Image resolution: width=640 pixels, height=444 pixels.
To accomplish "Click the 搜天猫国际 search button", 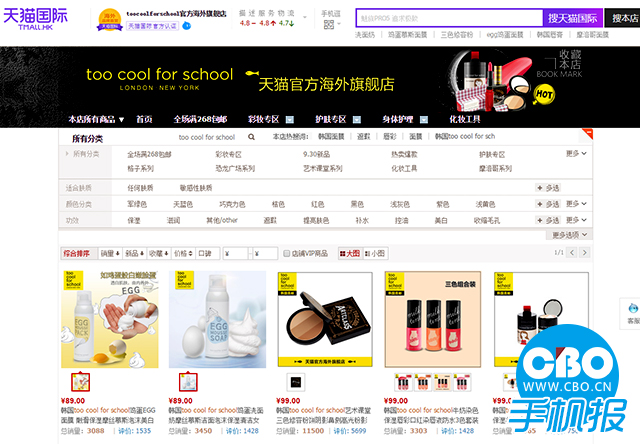I will click(572, 18).
